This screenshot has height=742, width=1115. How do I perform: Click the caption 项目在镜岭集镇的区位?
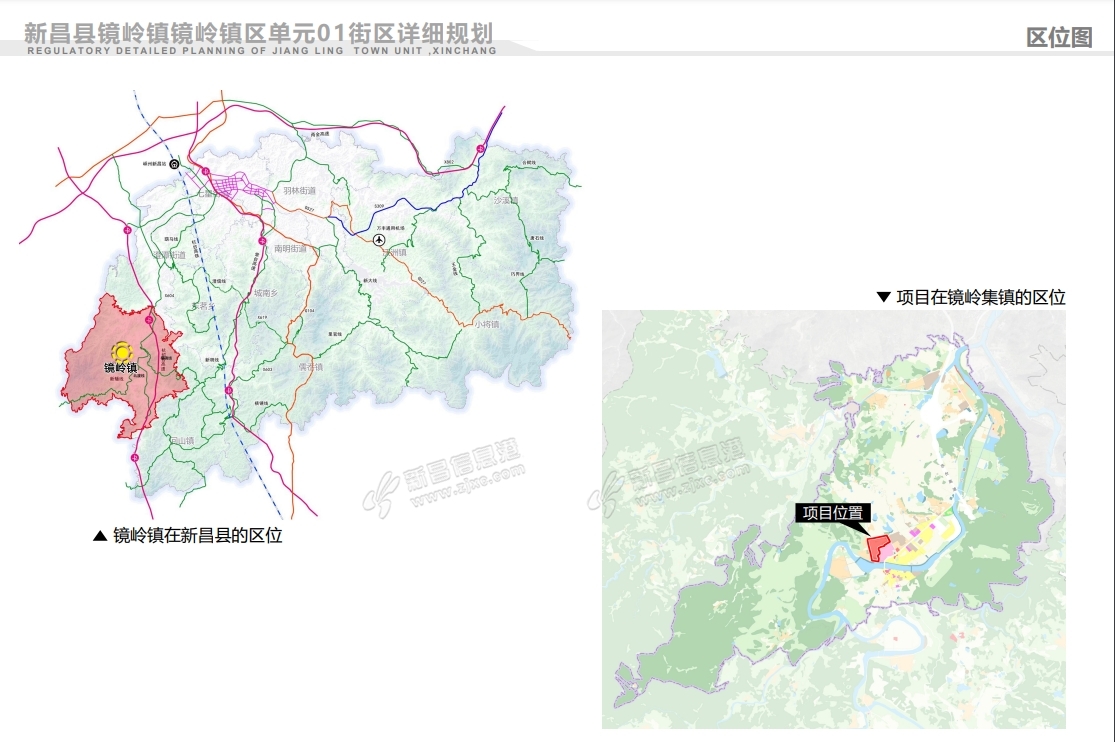point(980,297)
